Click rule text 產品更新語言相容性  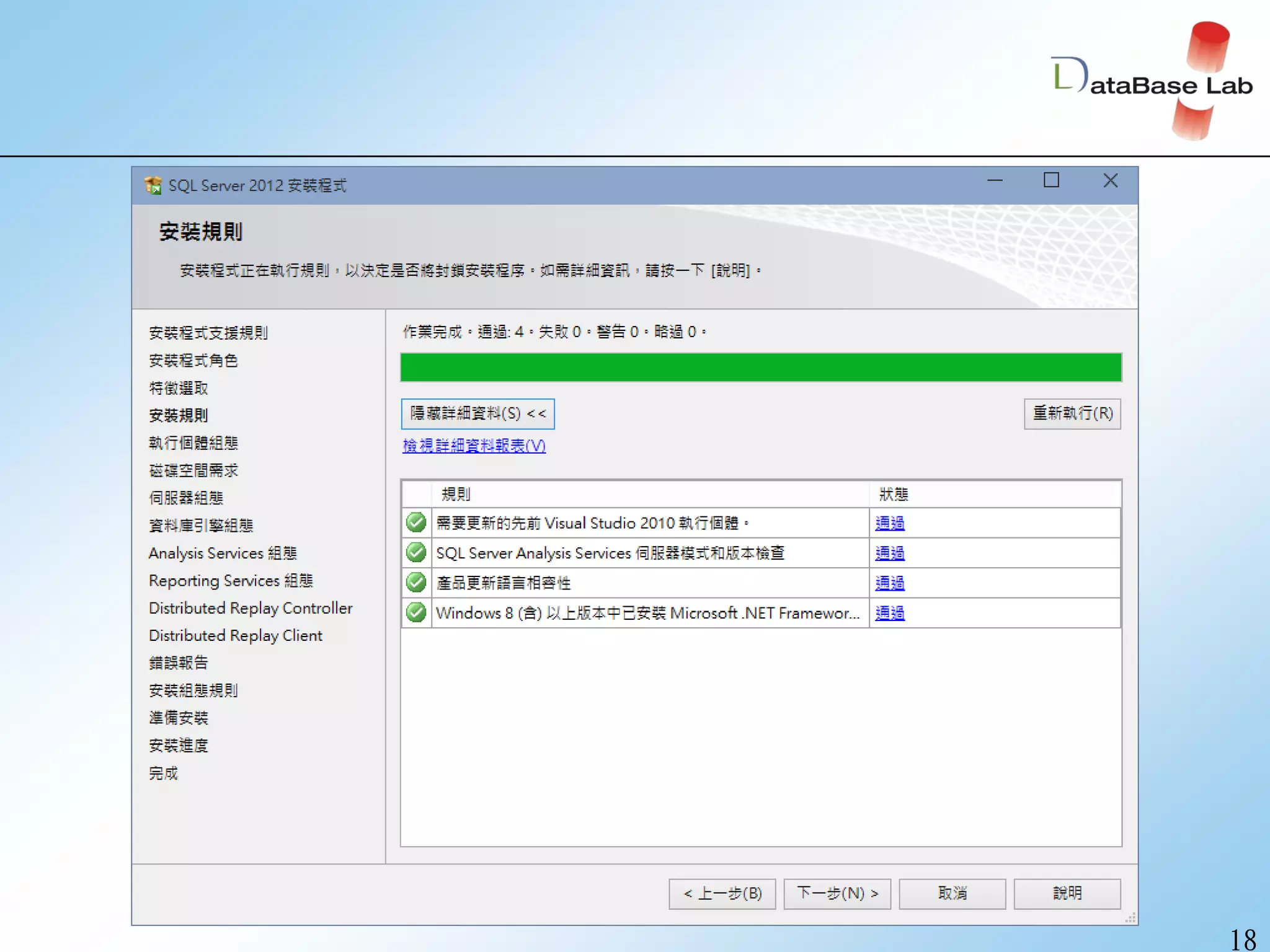tap(504, 583)
